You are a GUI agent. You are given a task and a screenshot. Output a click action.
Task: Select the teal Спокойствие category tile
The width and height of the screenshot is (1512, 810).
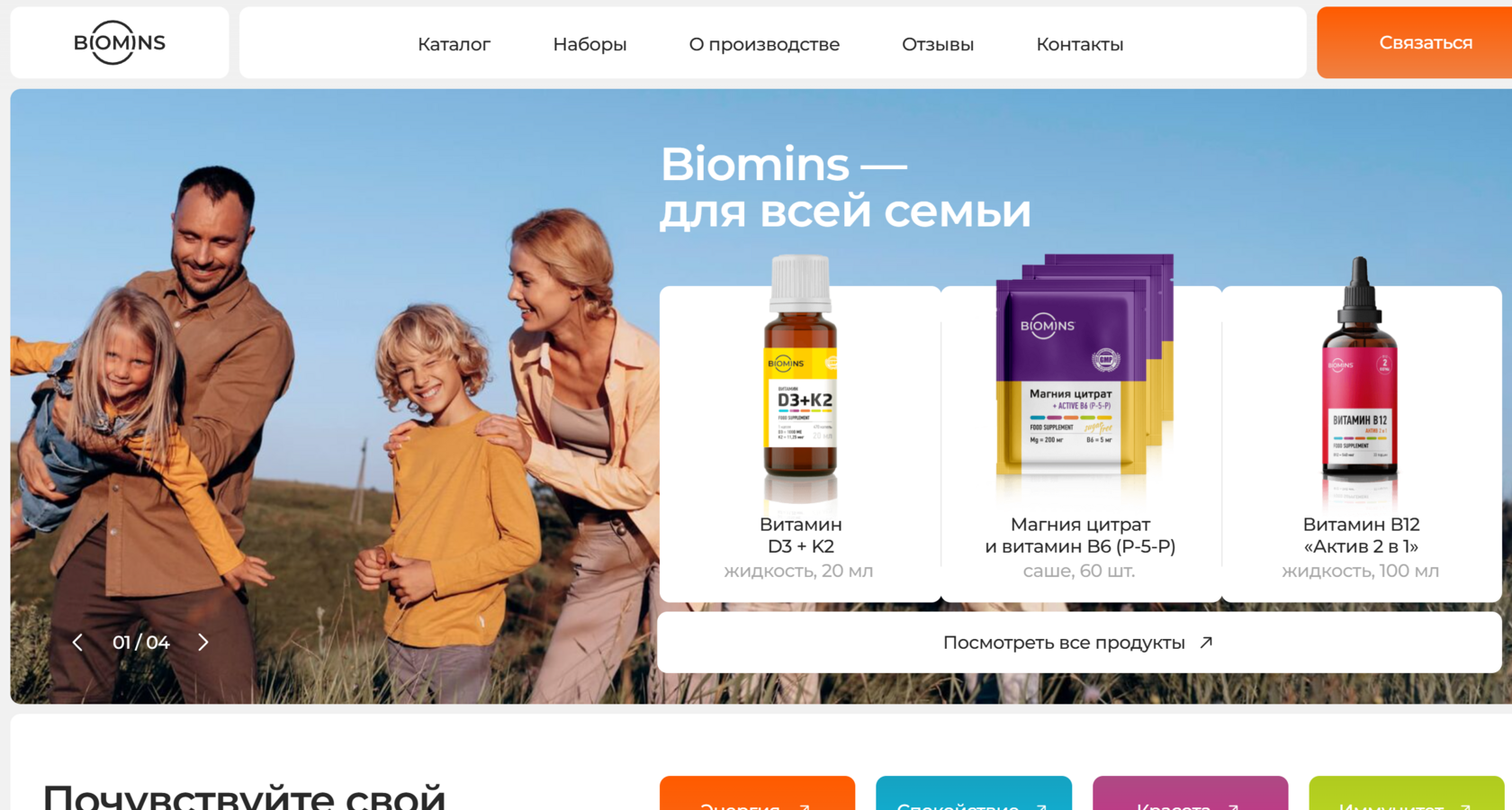[x=974, y=793]
